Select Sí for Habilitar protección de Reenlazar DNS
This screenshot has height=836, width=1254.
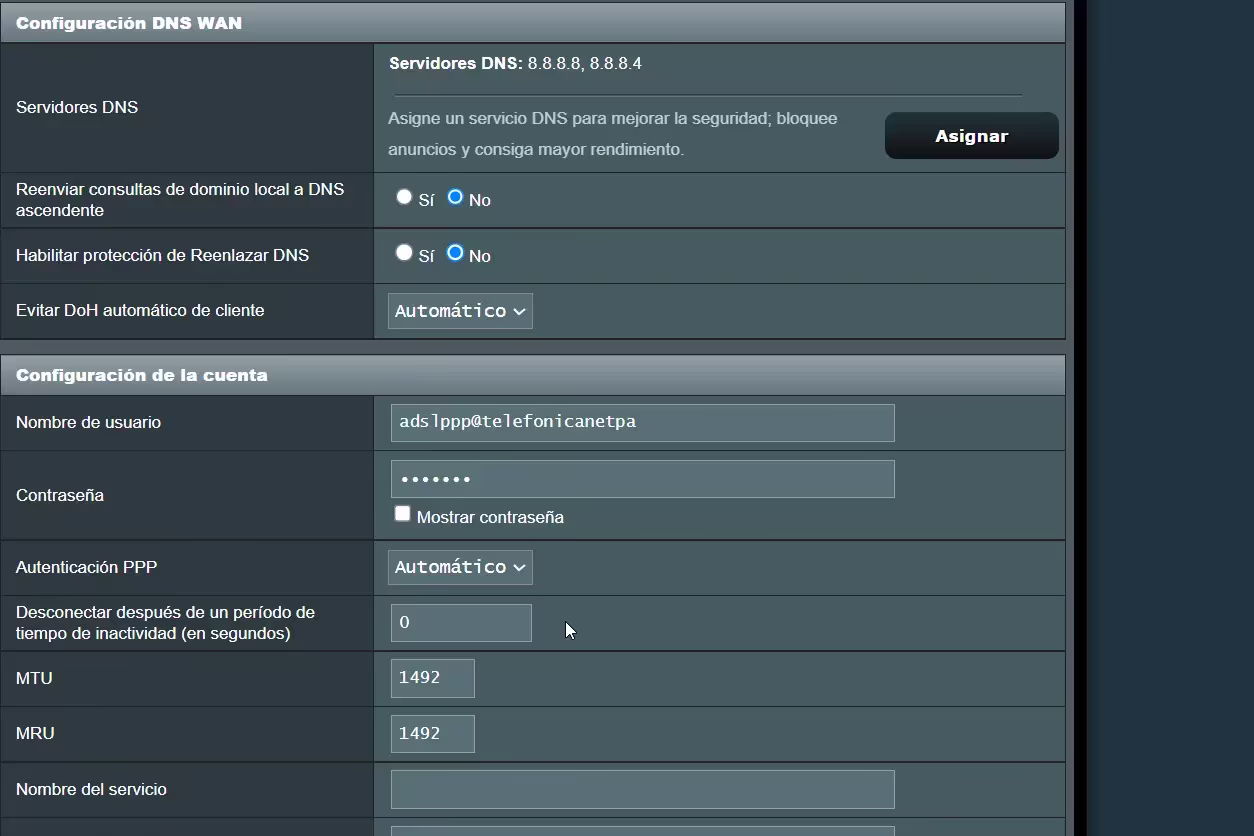404,253
